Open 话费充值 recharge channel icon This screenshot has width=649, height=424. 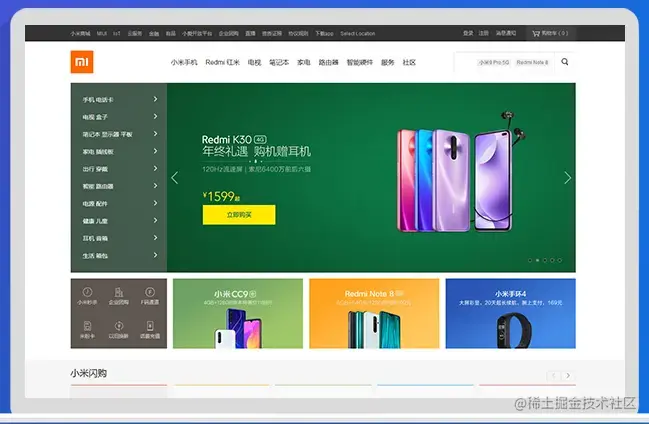click(x=150, y=330)
